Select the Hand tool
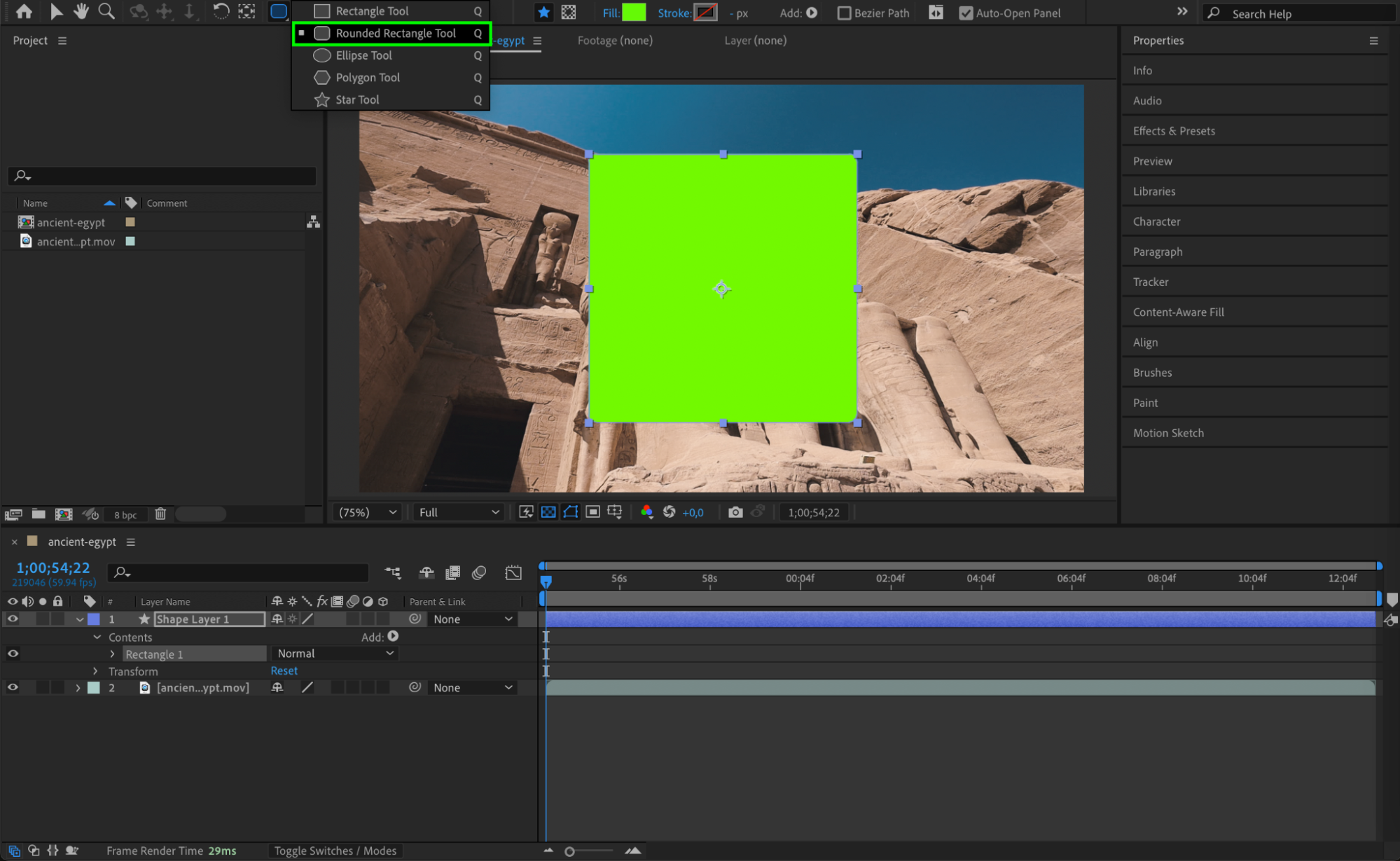 click(x=81, y=11)
